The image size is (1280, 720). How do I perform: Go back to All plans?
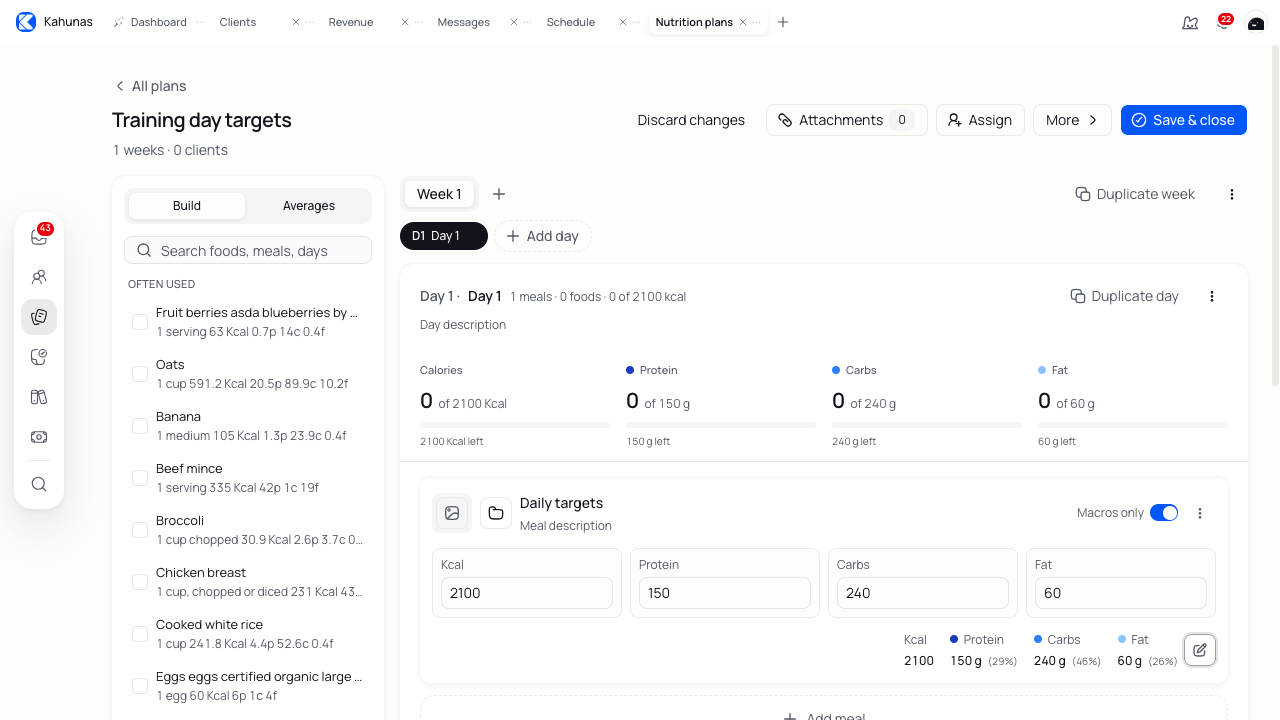click(150, 86)
